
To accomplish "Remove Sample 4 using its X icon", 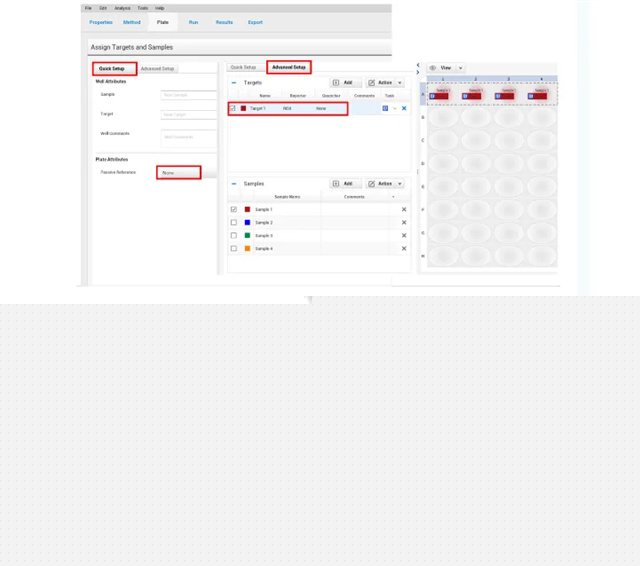I will point(404,248).
